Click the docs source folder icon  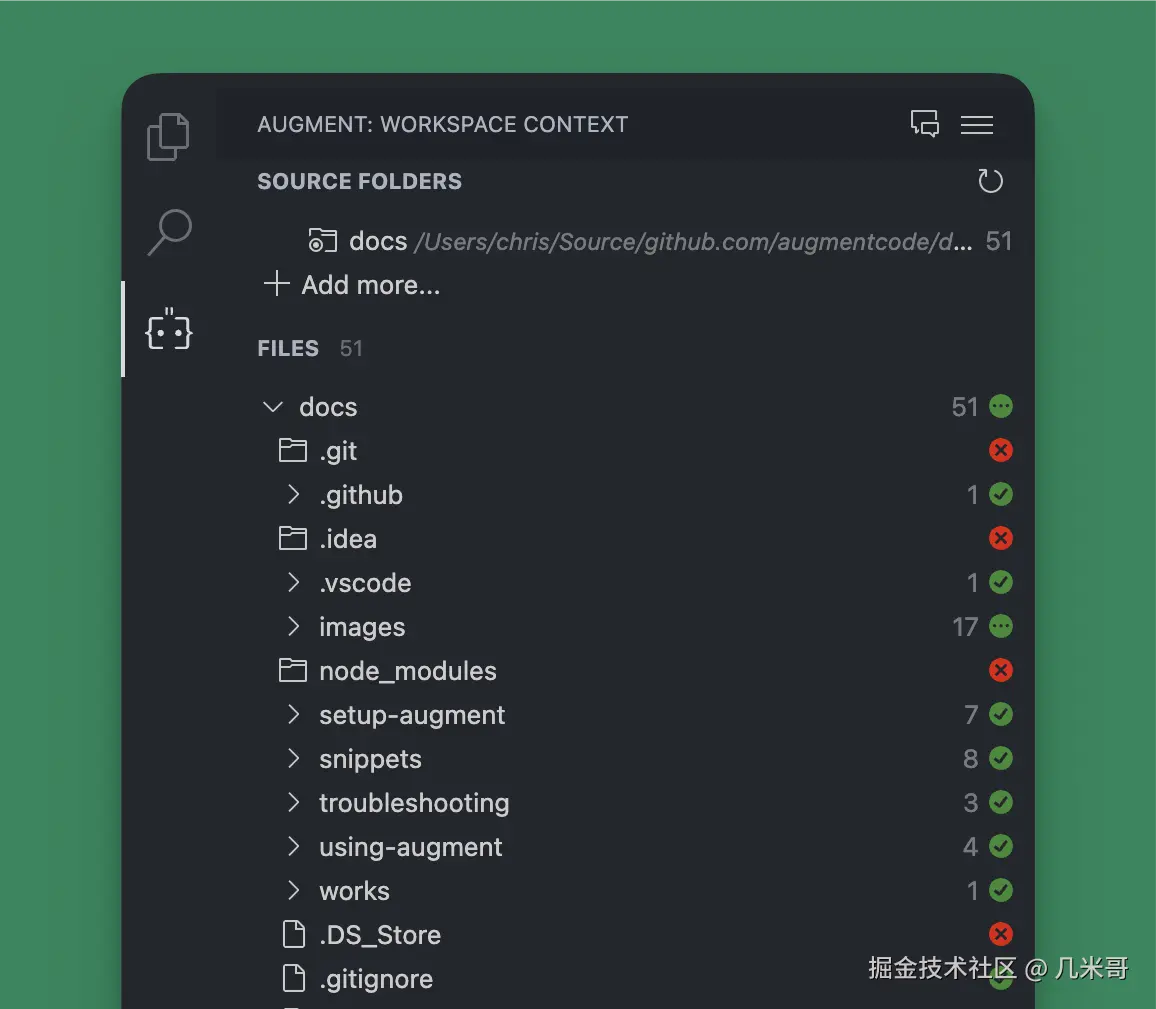coord(322,241)
